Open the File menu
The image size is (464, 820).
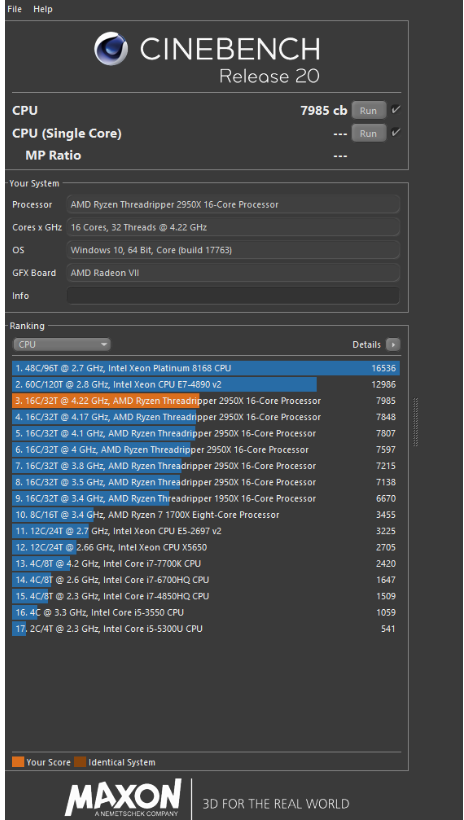click(x=15, y=9)
